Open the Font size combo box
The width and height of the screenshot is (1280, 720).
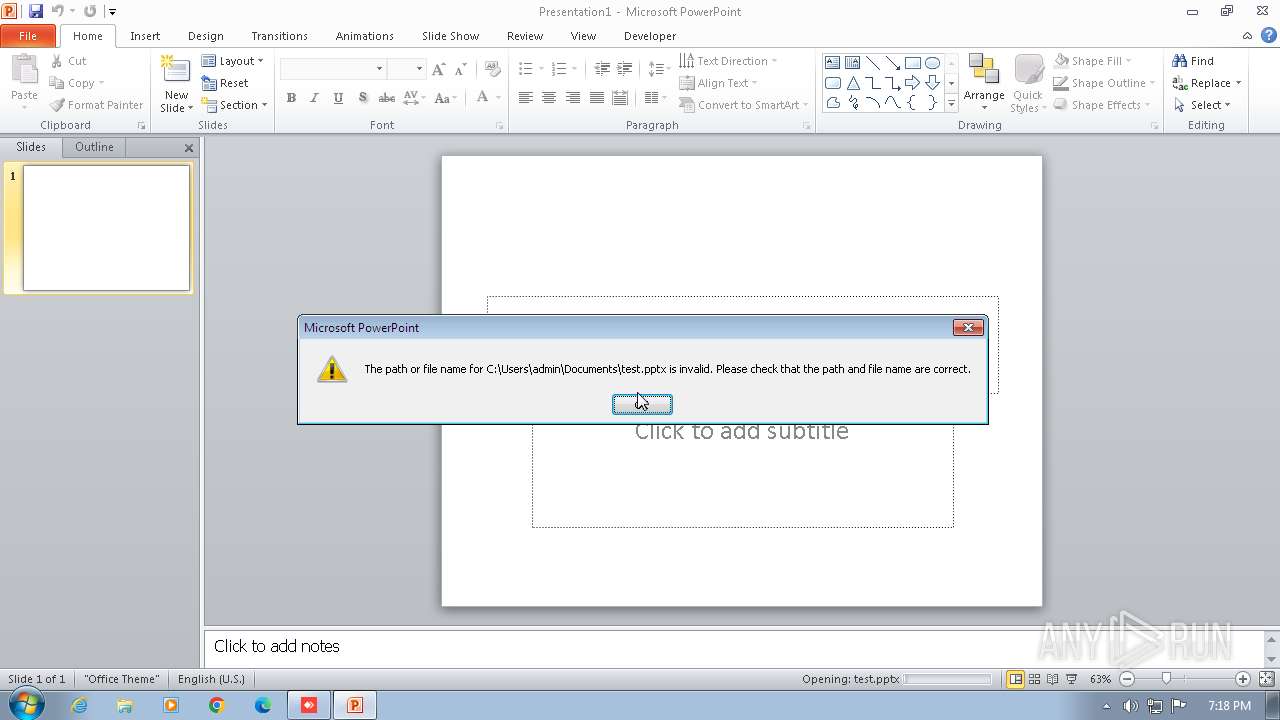[x=407, y=69]
